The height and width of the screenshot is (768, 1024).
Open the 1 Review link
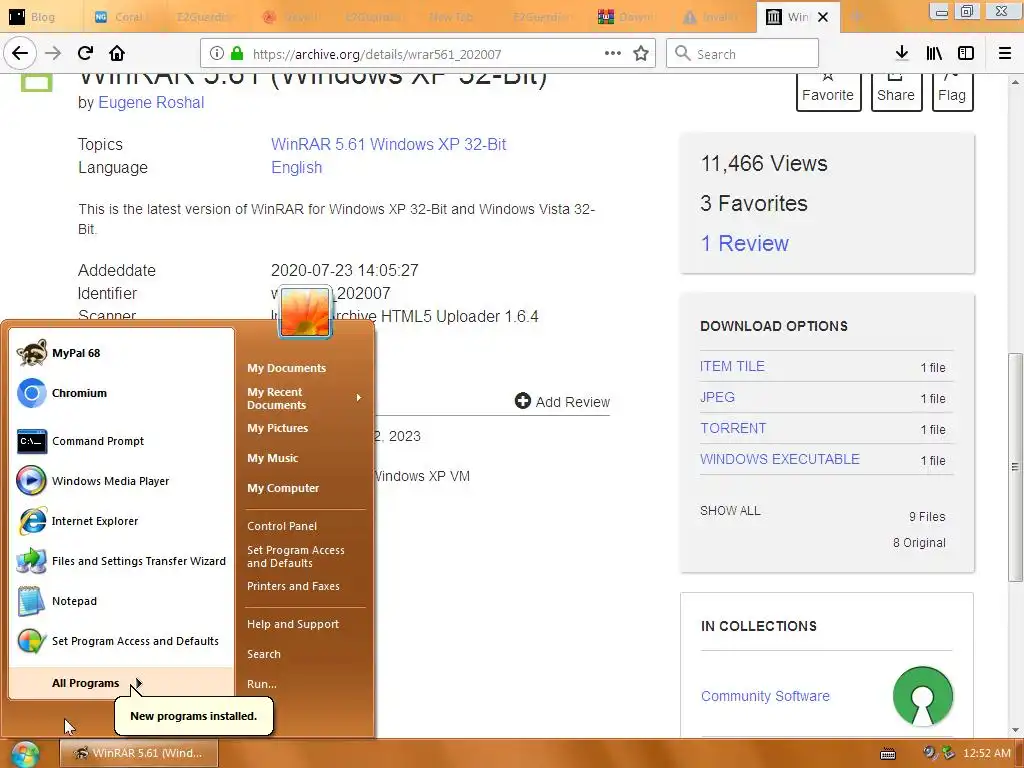coord(744,244)
